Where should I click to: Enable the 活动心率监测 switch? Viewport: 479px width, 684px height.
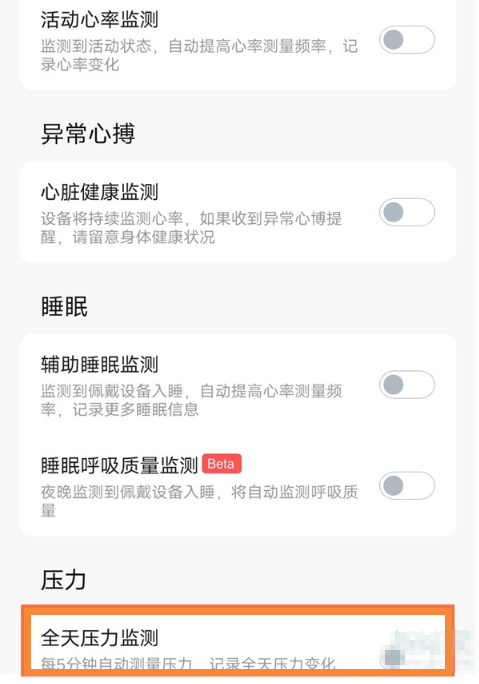pos(407,40)
